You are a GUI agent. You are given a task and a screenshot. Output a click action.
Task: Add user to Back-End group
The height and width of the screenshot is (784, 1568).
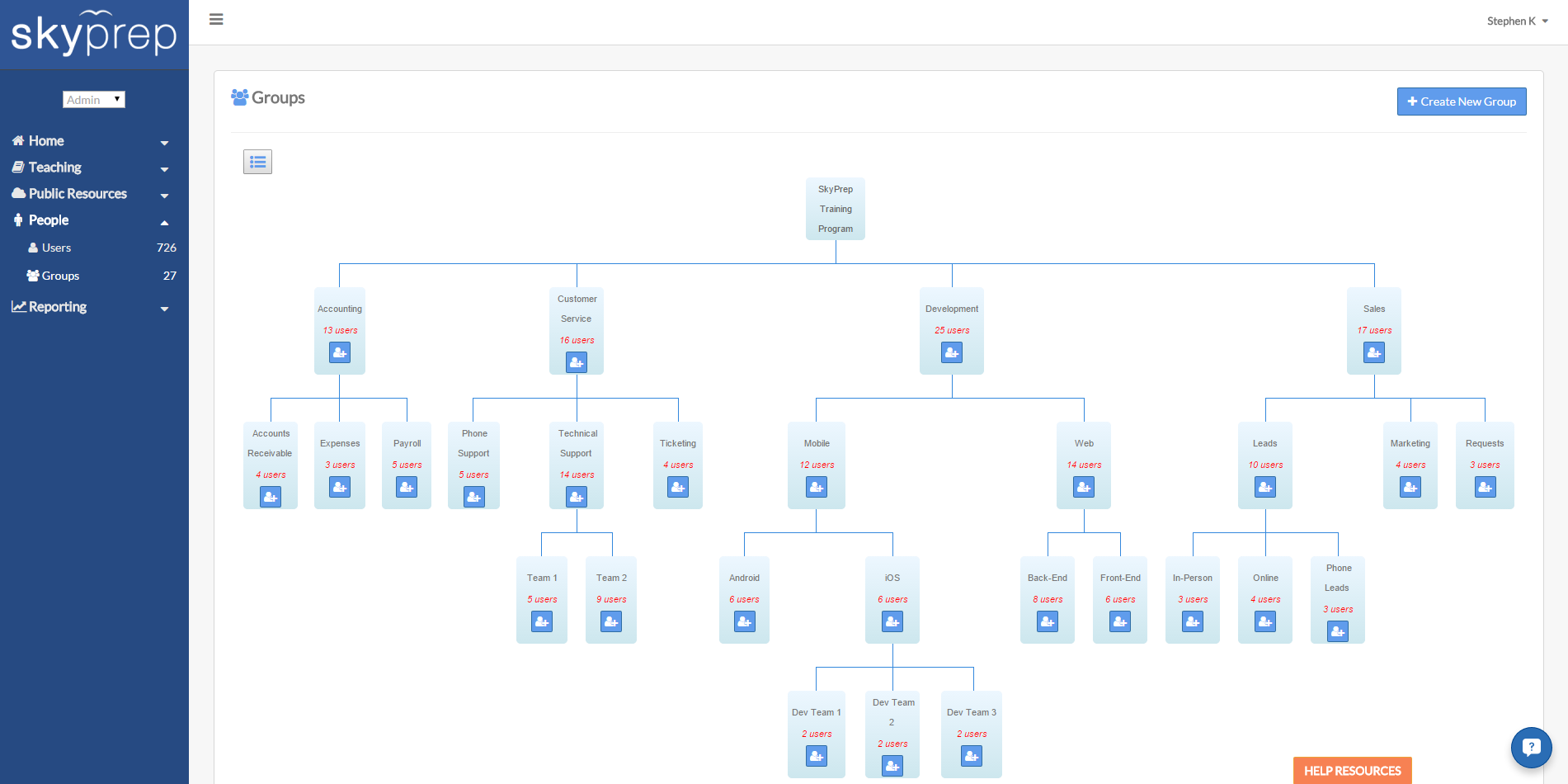click(1048, 622)
